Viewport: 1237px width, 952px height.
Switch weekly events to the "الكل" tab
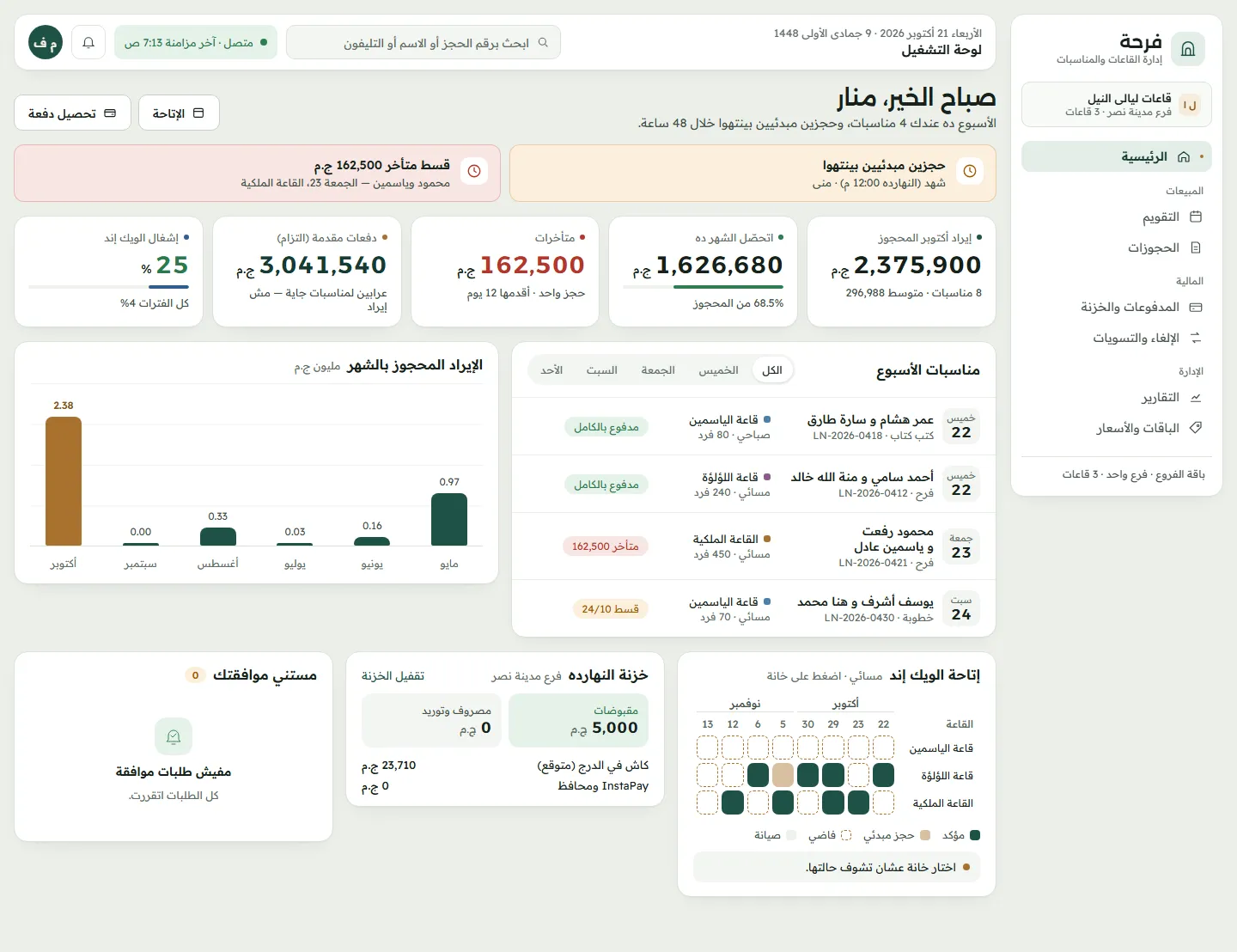coord(772,370)
